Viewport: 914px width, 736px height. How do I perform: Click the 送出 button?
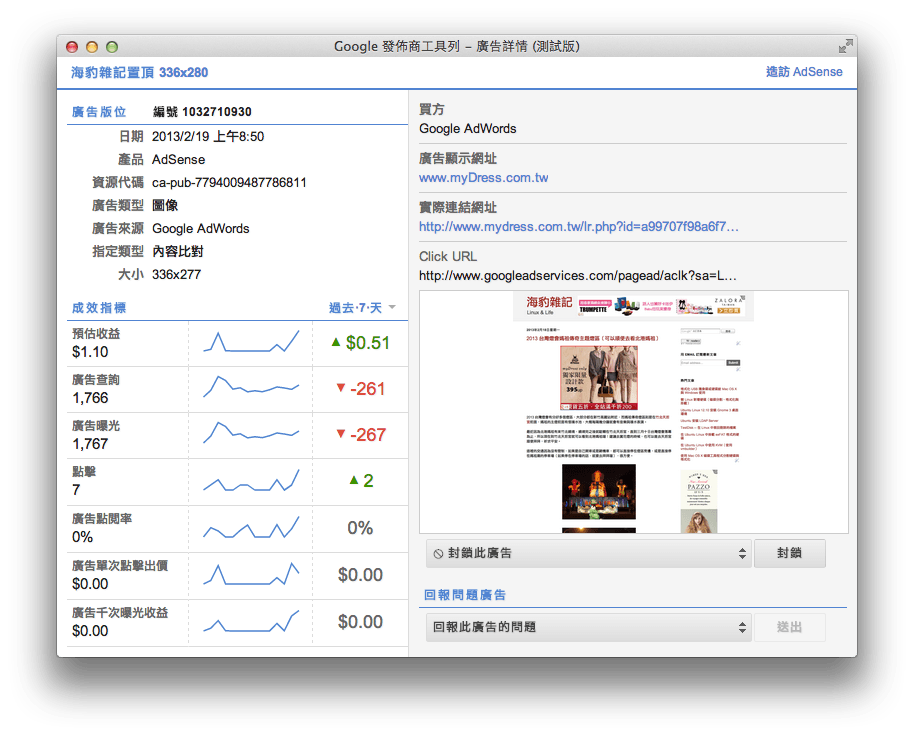(789, 627)
